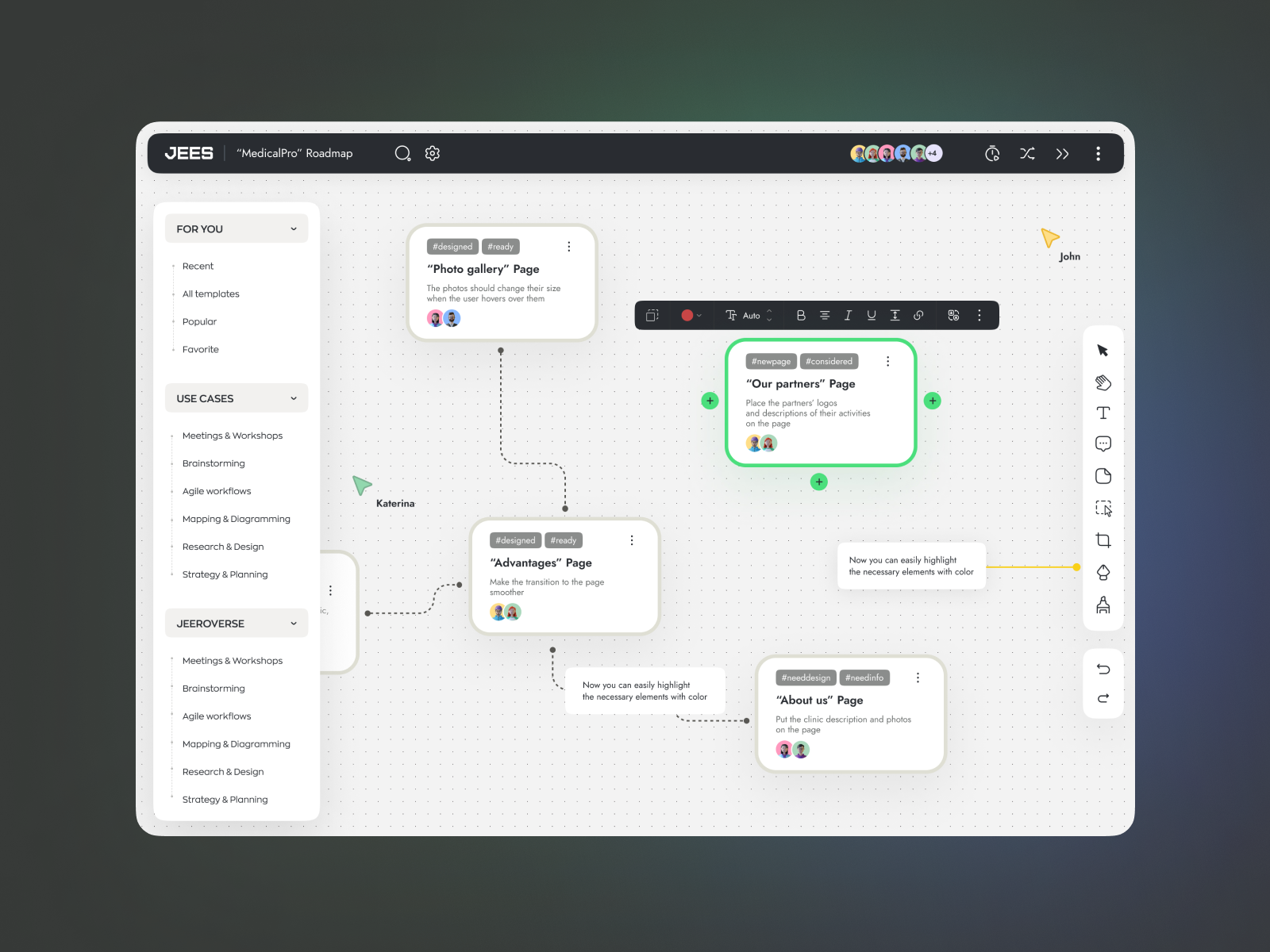The width and height of the screenshot is (1270, 952).
Task: Click the #needinfo tag on About us card
Action: (x=864, y=678)
